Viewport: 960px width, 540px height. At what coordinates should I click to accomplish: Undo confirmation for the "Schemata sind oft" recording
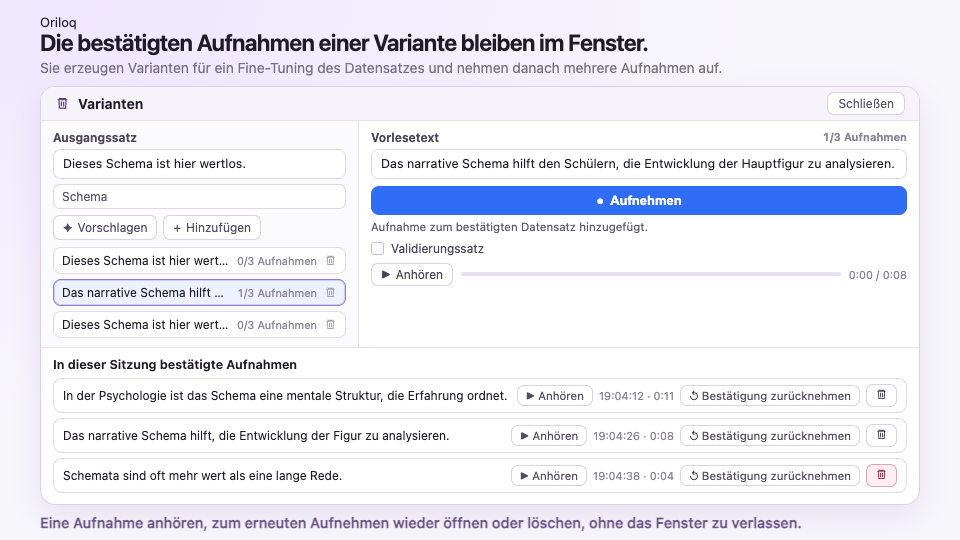point(770,476)
